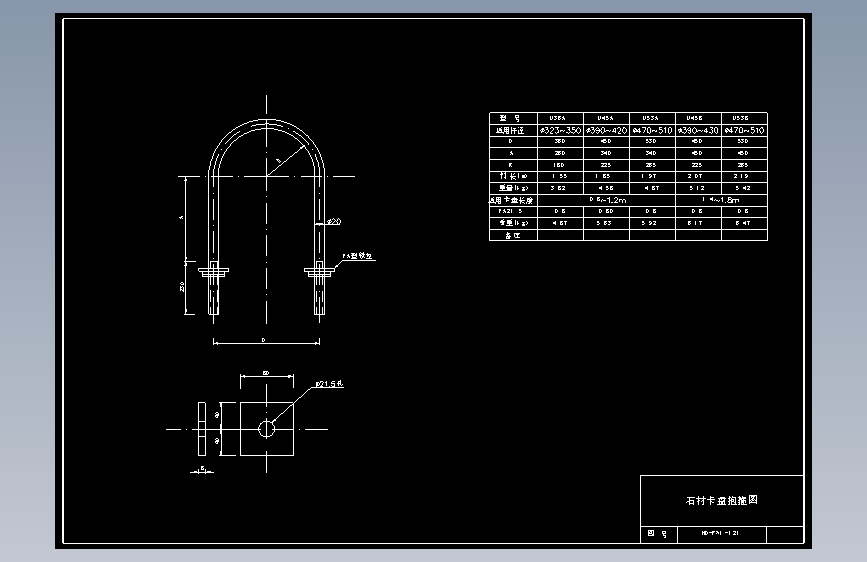
Task: Click the 图号 label in the title block
Action: [x=658, y=534]
